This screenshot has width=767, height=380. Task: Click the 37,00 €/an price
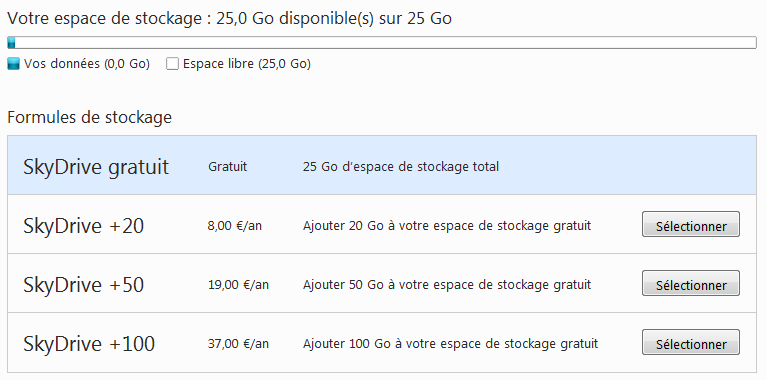point(238,343)
